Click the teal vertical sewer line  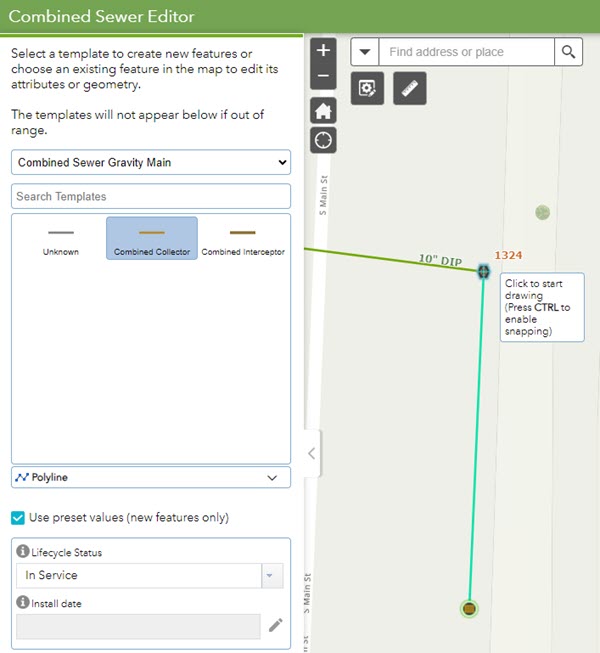pyautogui.click(x=477, y=437)
